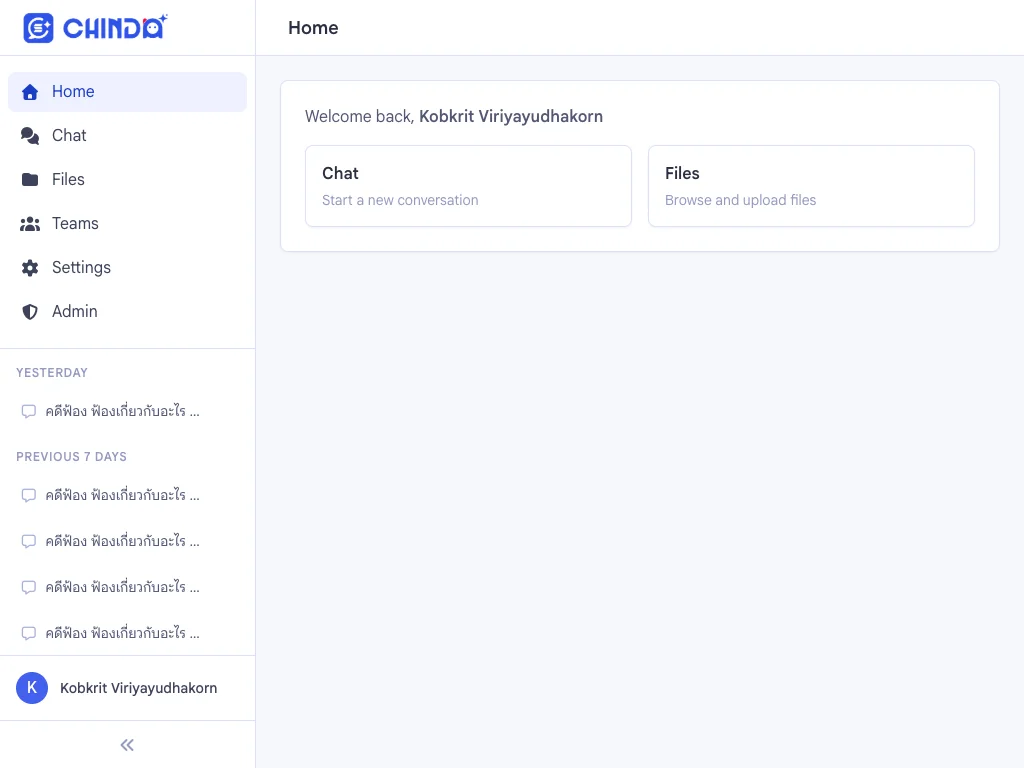Start a new conversation via Chat card

(468, 186)
